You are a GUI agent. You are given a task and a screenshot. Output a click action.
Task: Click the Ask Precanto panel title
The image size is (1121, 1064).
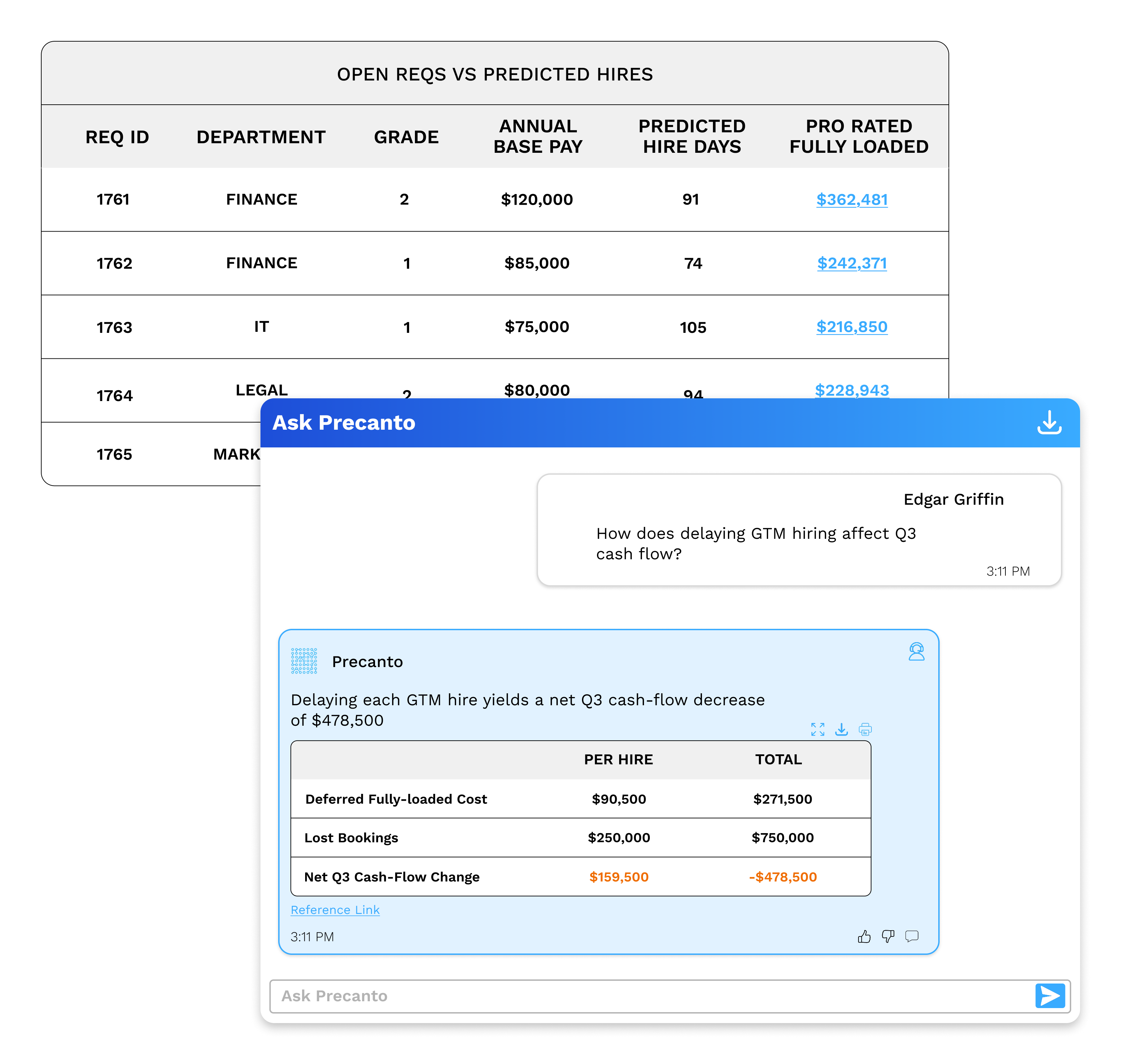click(344, 423)
